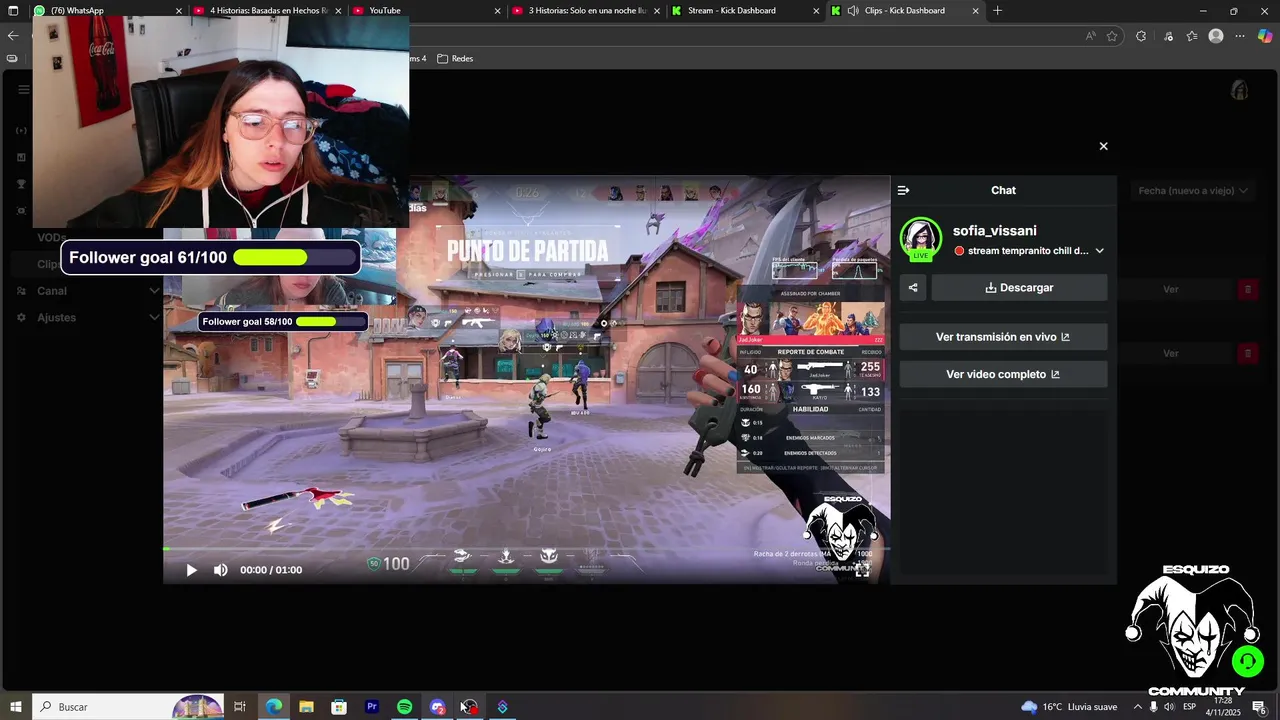
Task: Switch to the 4 Historias YouTube tab
Action: pos(268,11)
